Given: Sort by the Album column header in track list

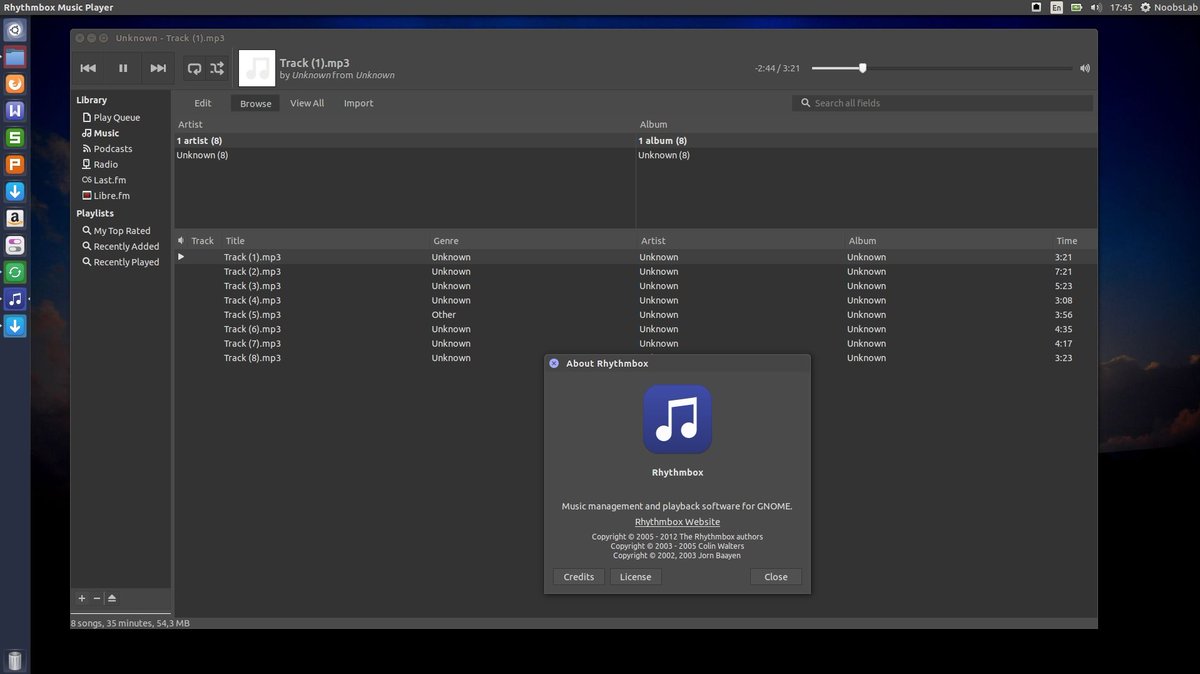Looking at the screenshot, I should pyautogui.click(x=948, y=241).
